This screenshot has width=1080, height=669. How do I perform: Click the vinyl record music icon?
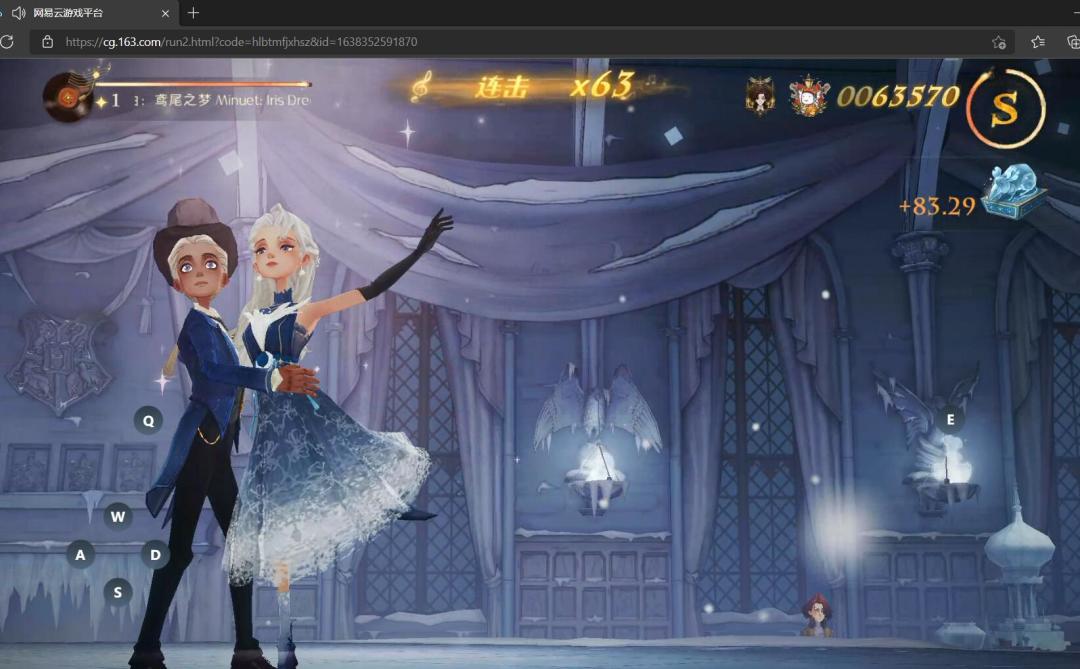click(68, 97)
